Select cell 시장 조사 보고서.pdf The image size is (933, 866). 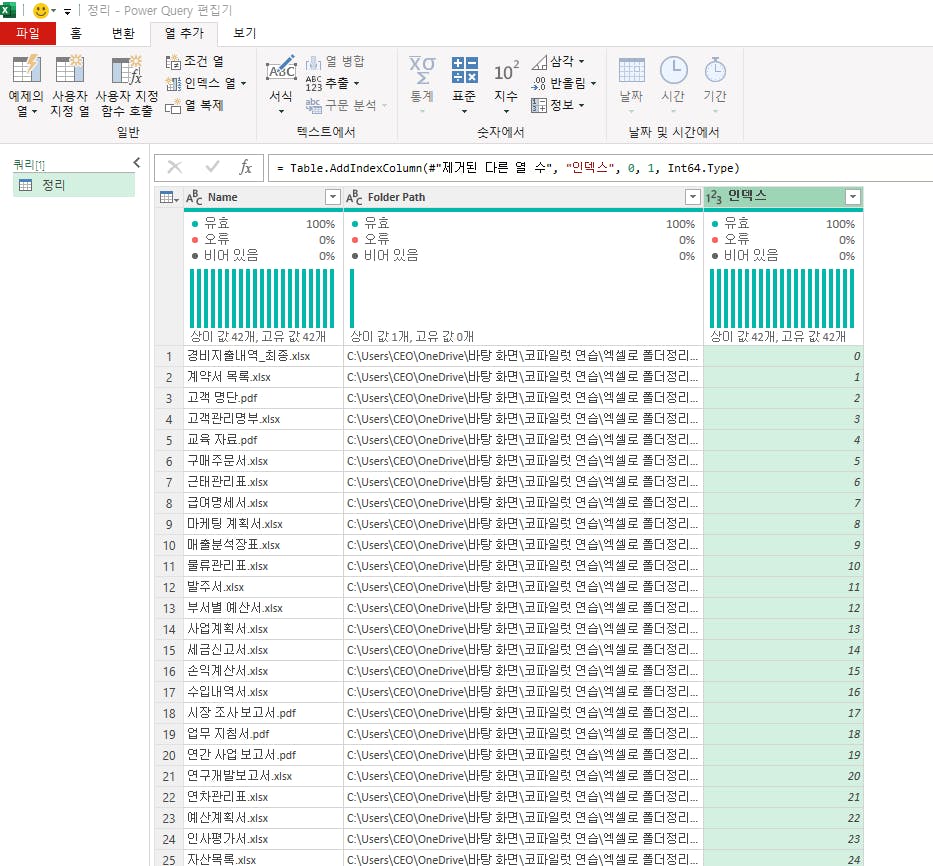(x=263, y=712)
